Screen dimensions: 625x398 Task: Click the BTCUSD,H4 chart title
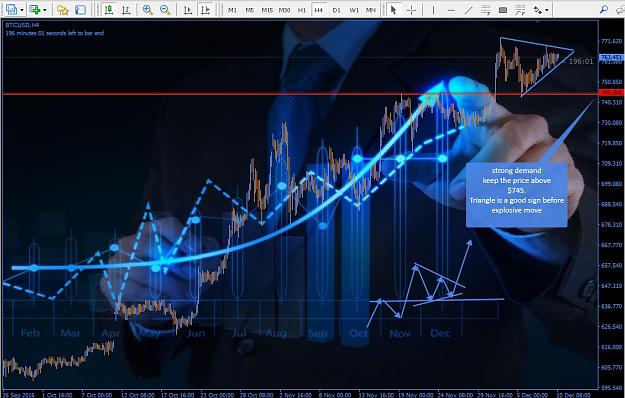click(x=22, y=25)
